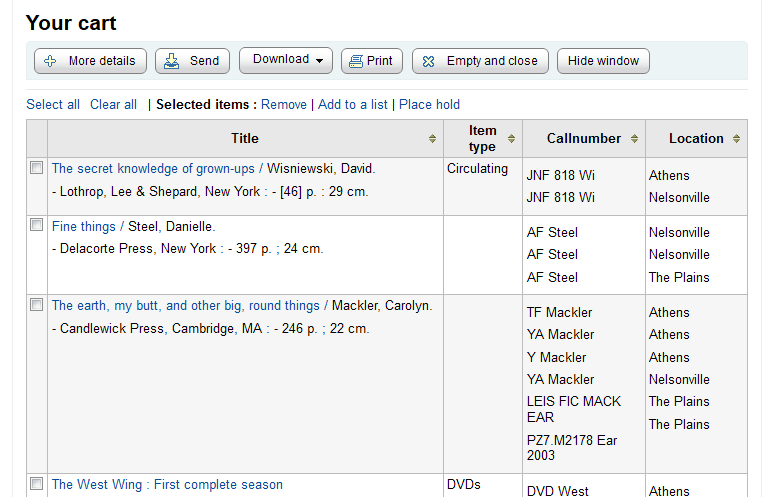The image size is (769, 497).
Task: Click Select all link
Action: [53, 104]
